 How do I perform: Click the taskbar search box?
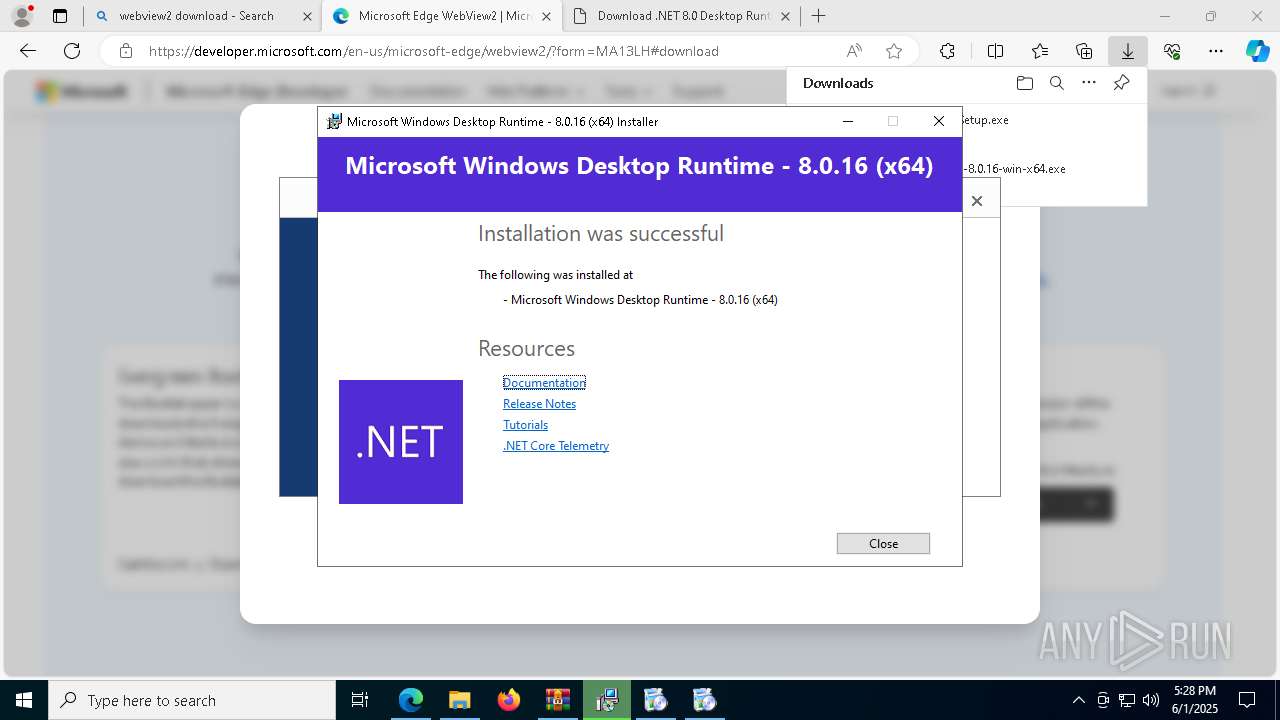[x=192, y=700]
